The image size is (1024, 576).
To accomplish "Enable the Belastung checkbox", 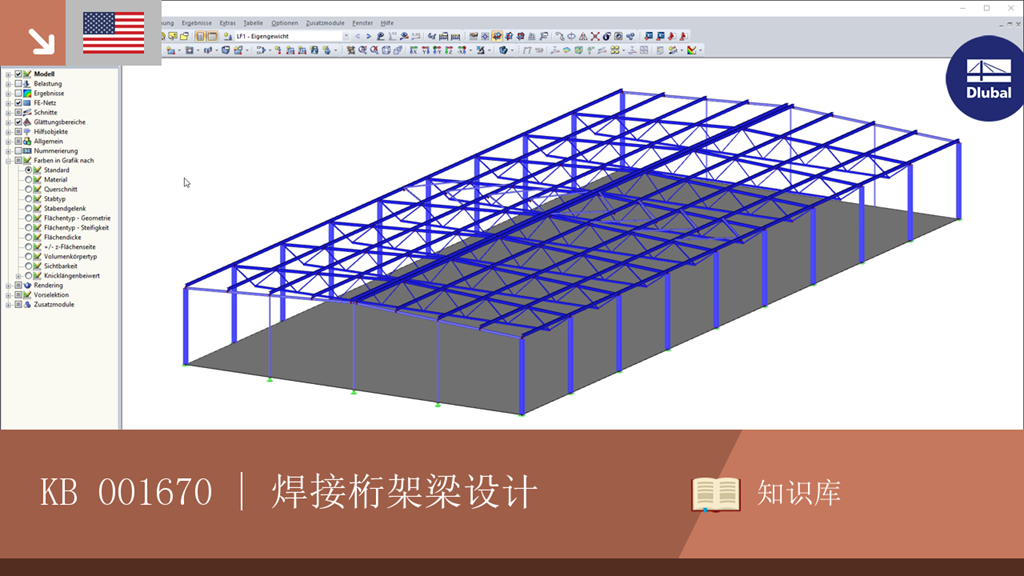I will (18, 84).
